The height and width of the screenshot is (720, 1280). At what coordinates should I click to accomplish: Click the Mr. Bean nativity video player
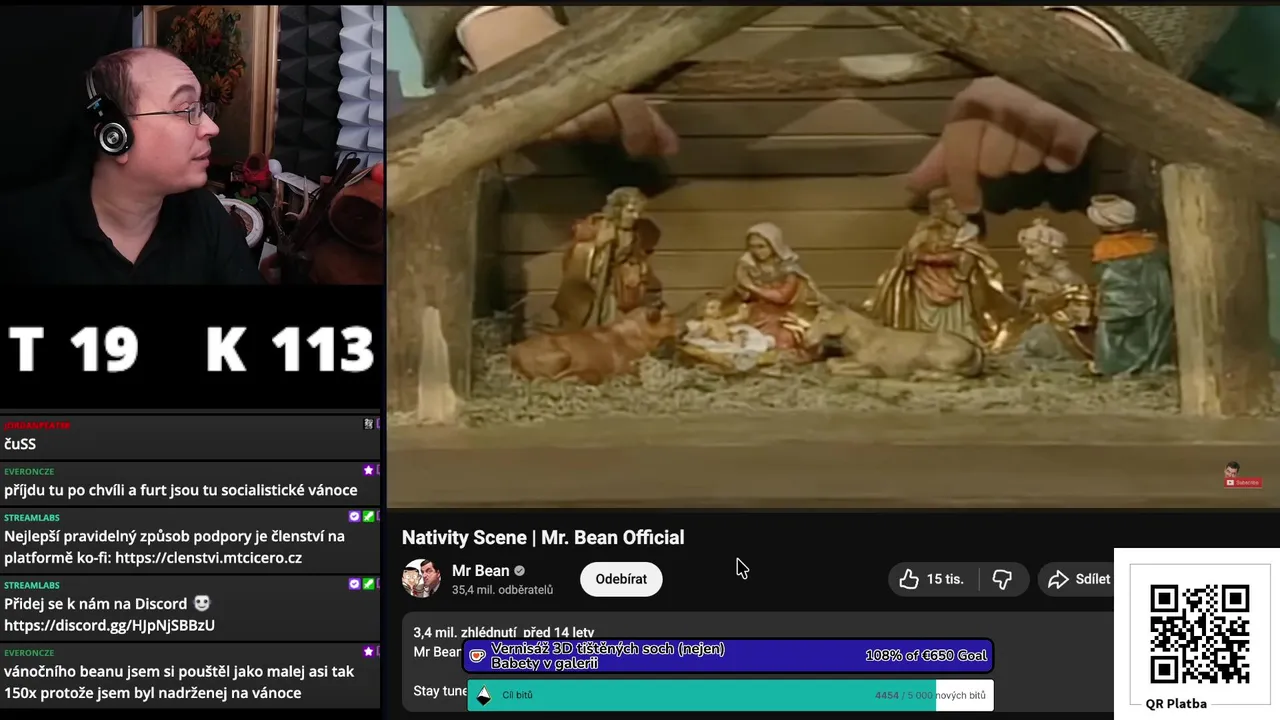833,257
